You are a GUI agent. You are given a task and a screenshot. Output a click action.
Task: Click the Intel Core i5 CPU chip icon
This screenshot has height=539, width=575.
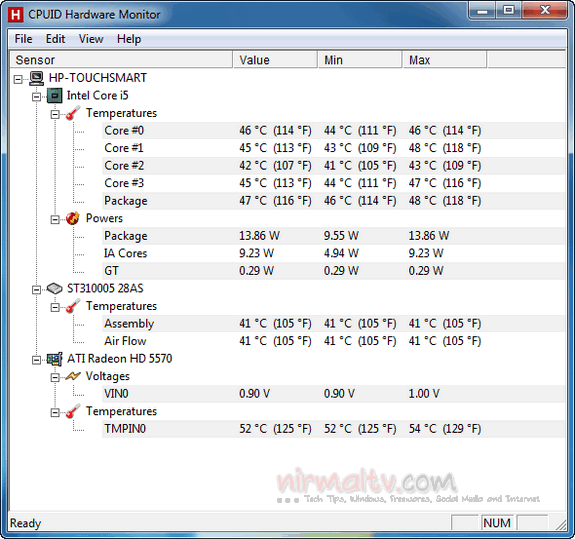pyautogui.click(x=54, y=96)
